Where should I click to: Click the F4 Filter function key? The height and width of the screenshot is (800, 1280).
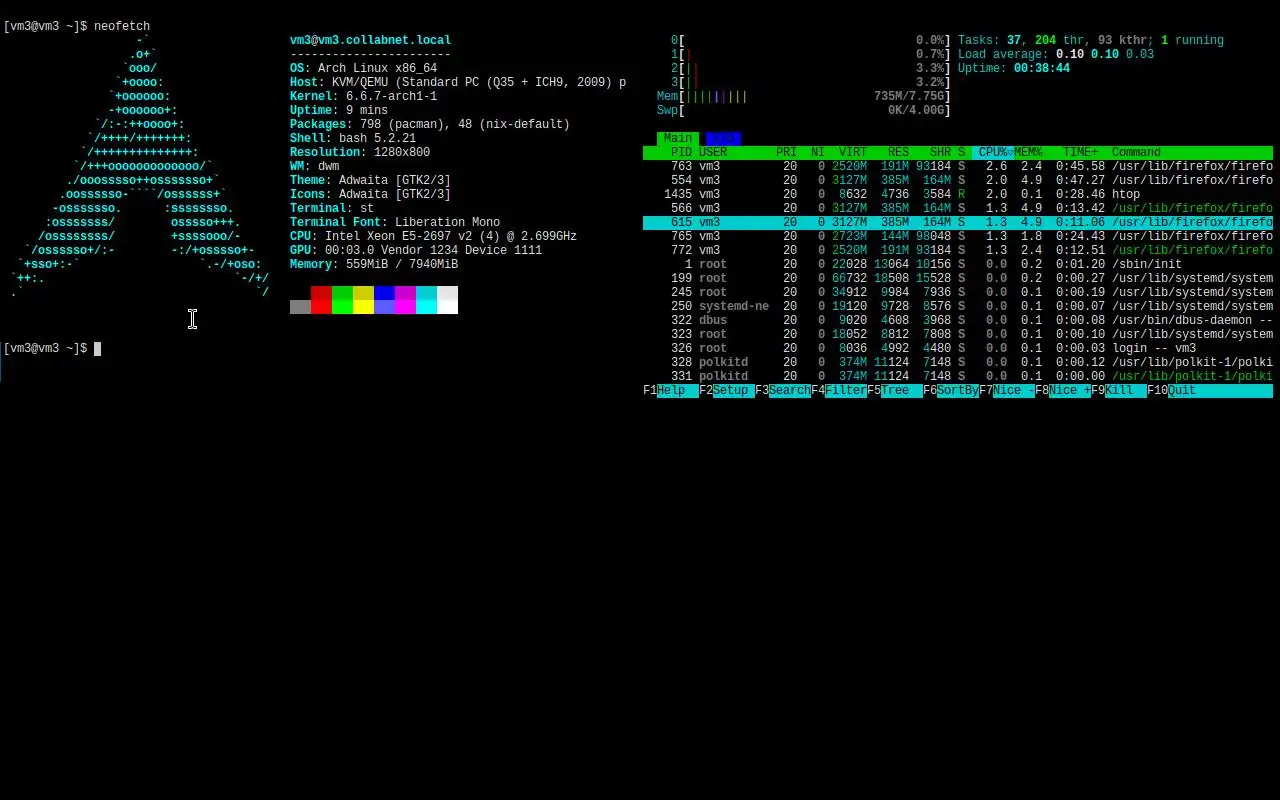point(839,390)
